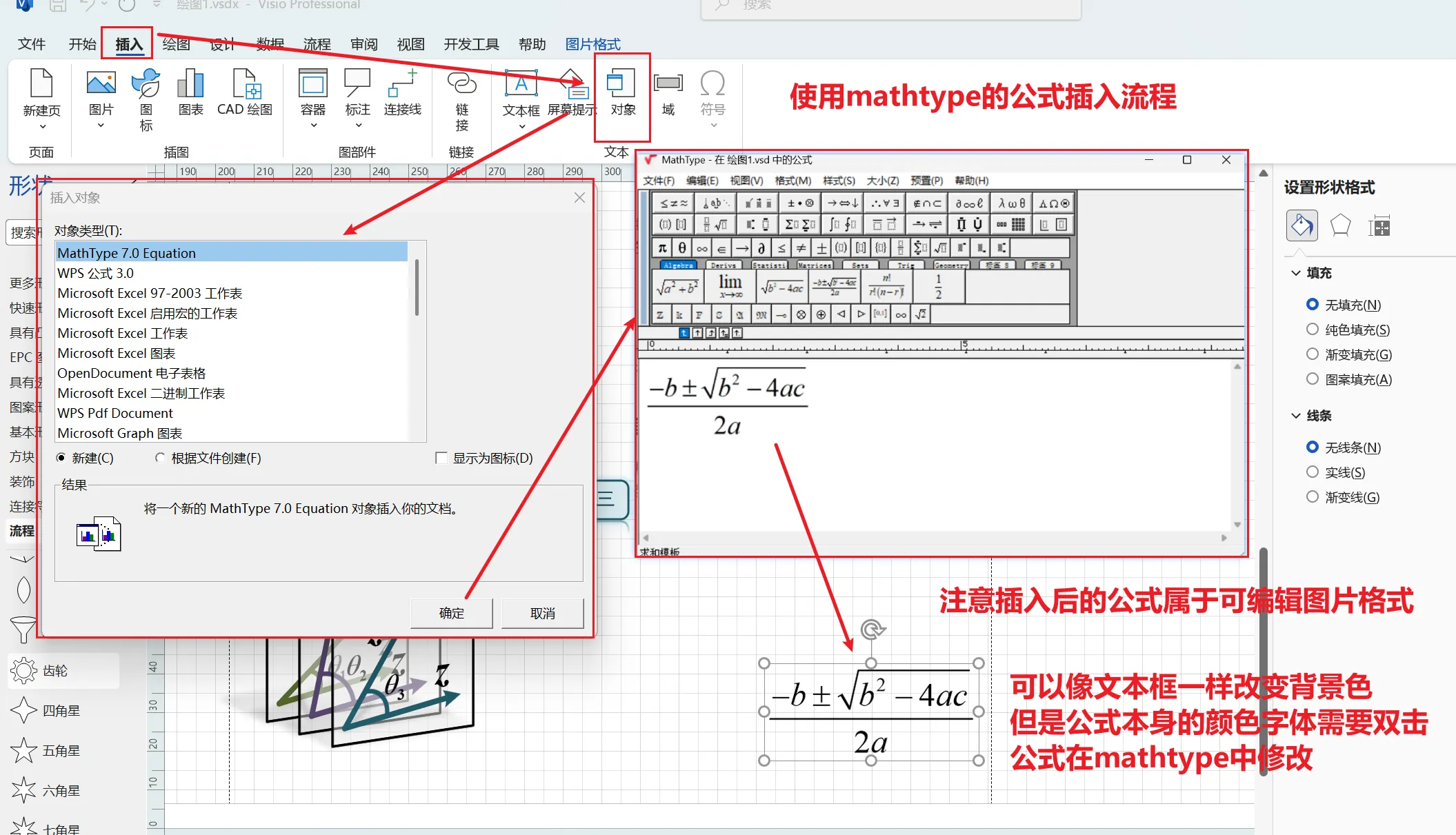Click the MathType Algebra tab

click(x=679, y=265)
